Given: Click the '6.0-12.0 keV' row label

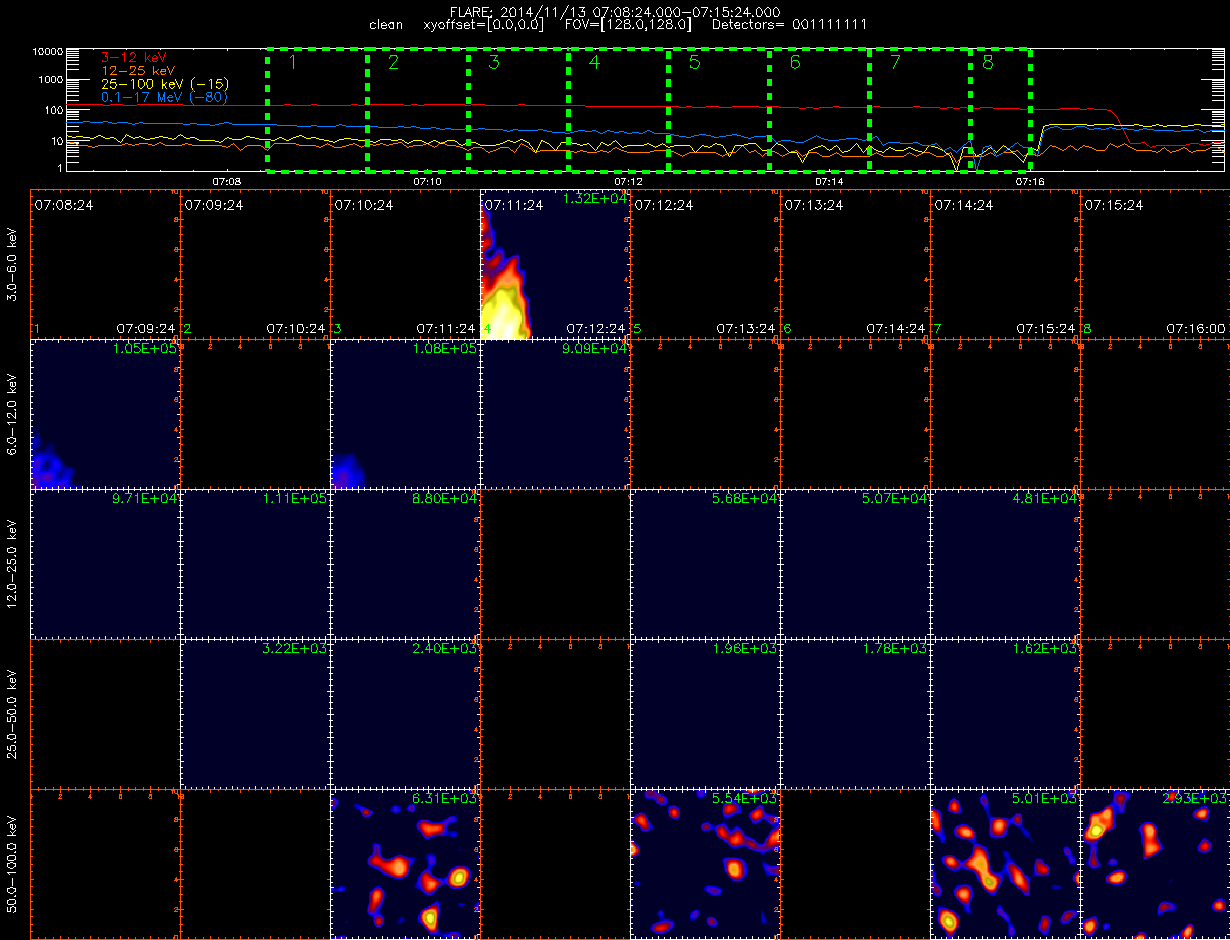Looking at the screenshot, I should (x=12, y=415).
